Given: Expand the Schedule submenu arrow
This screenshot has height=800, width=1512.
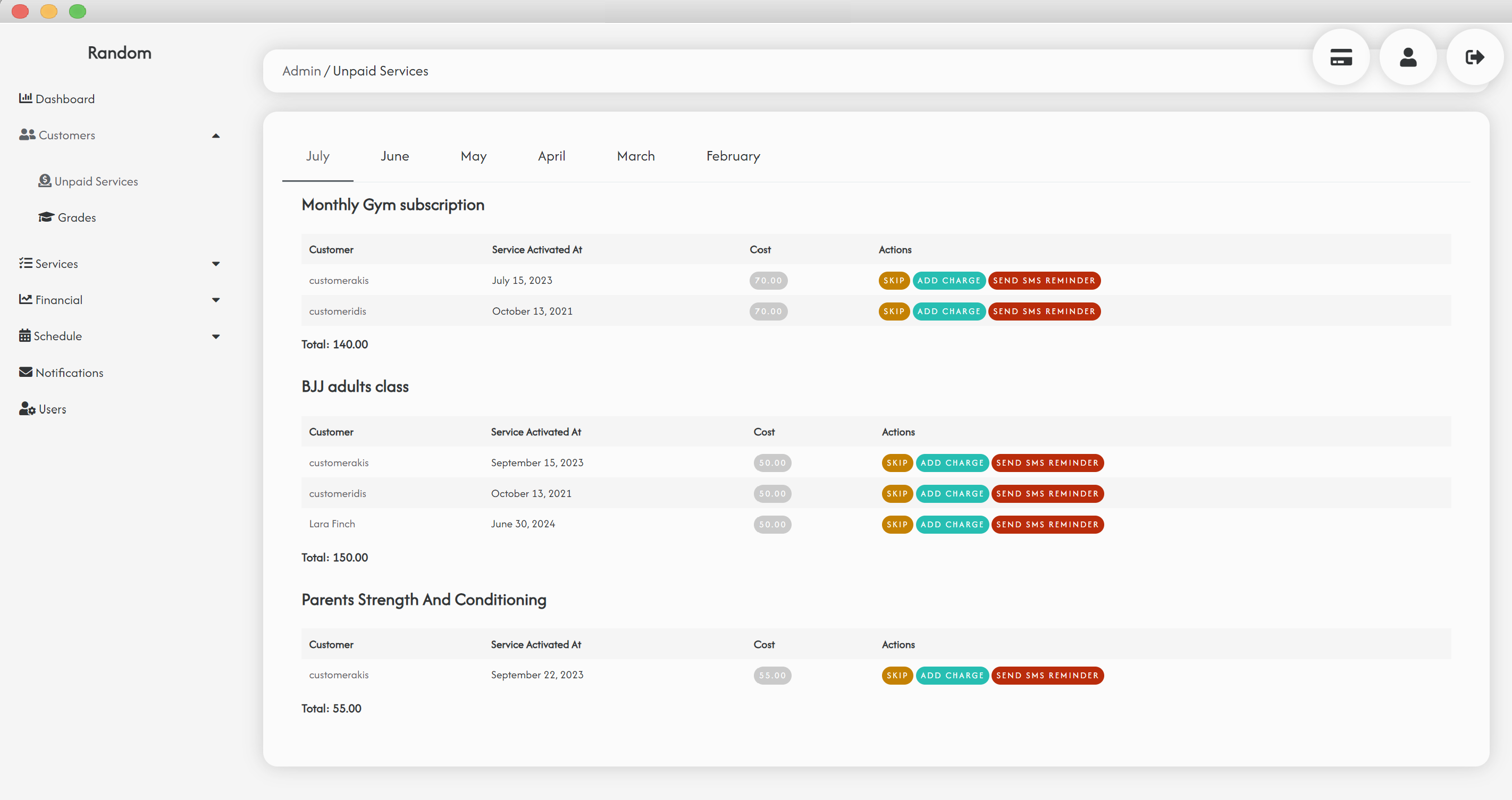Looking at the screenshot, I should (x=216, y=337).
